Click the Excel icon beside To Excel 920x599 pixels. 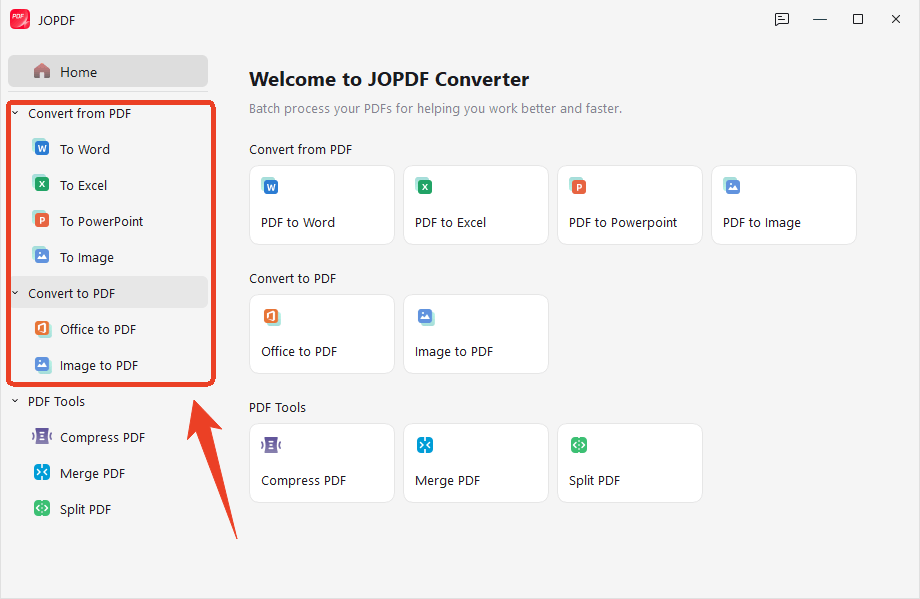[x=41, y=184]
